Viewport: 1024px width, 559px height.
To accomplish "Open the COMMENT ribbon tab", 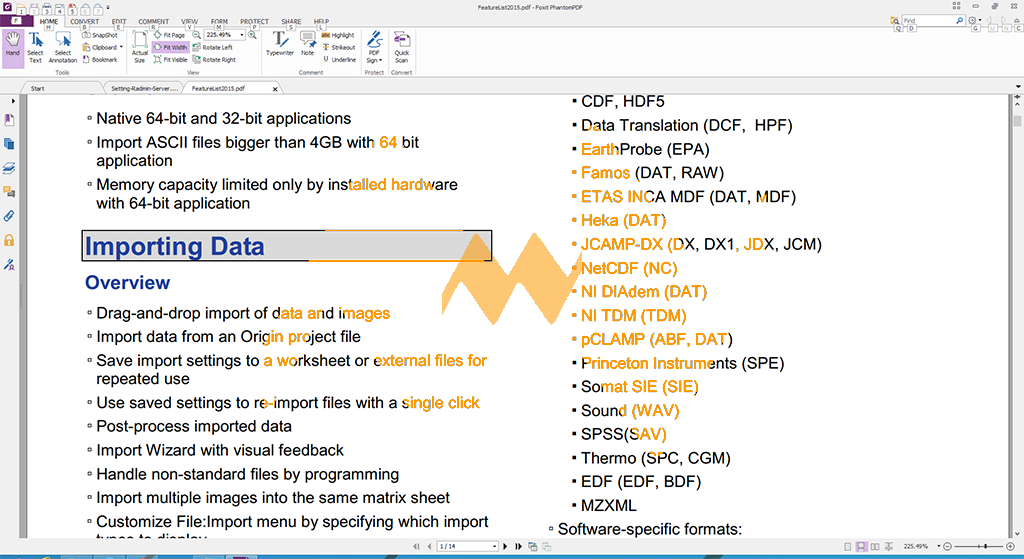I will pyautogui.click(x=153, y=22).
